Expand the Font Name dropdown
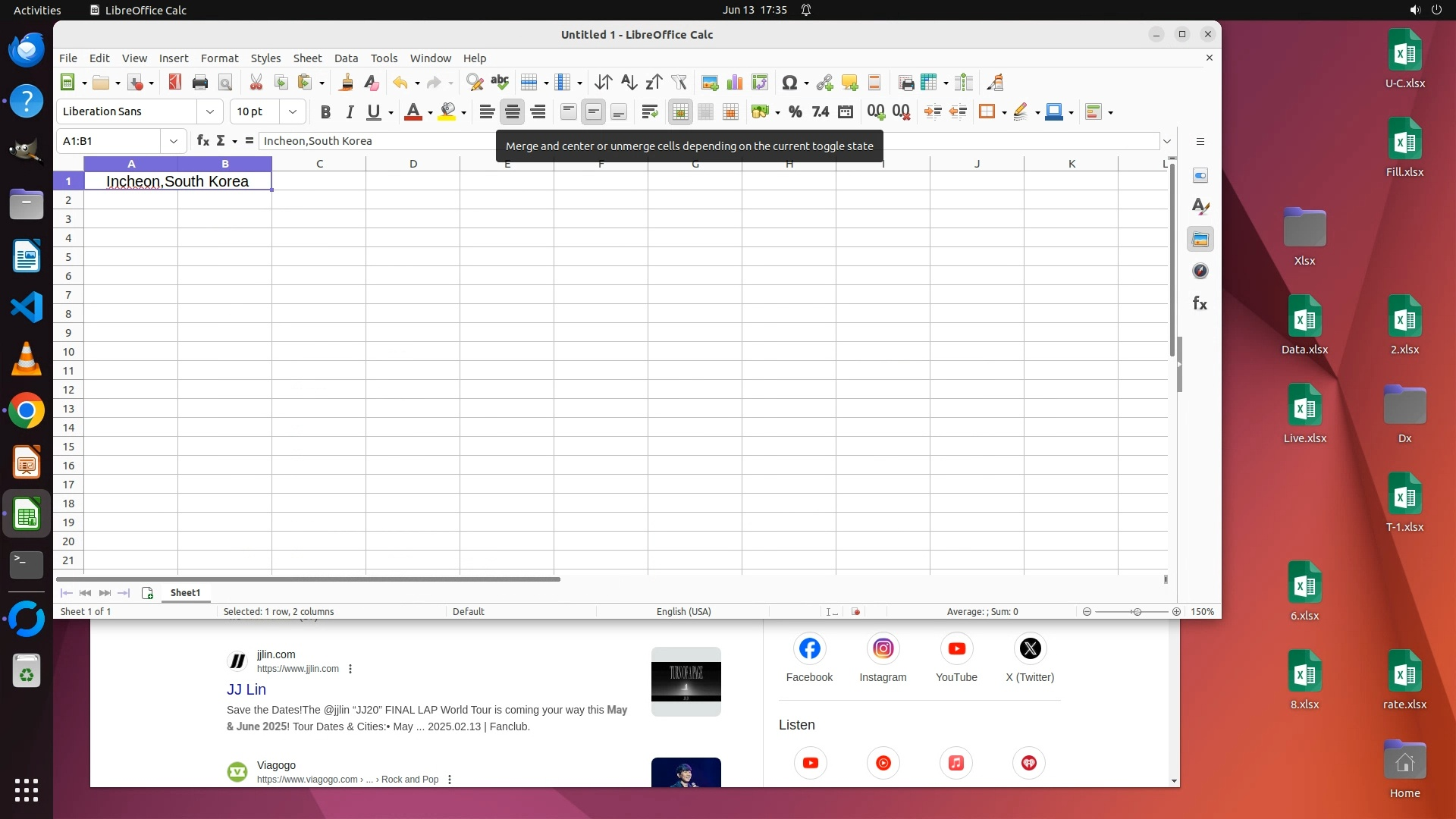The width and height of the screenshot is (1456, 819). click(210, 111)
